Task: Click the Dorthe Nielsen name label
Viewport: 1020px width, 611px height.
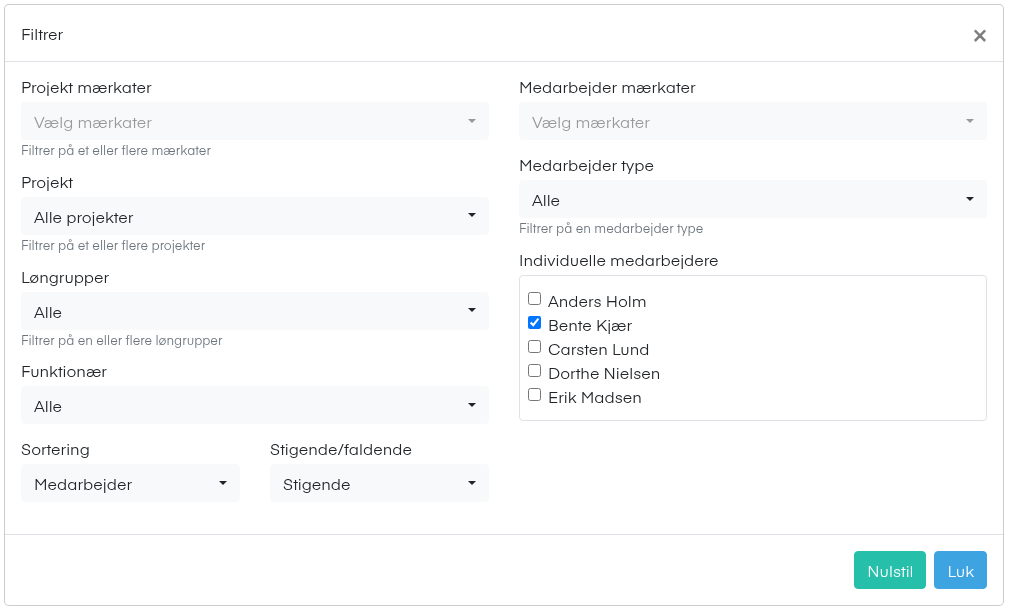Action: [604, 374]
